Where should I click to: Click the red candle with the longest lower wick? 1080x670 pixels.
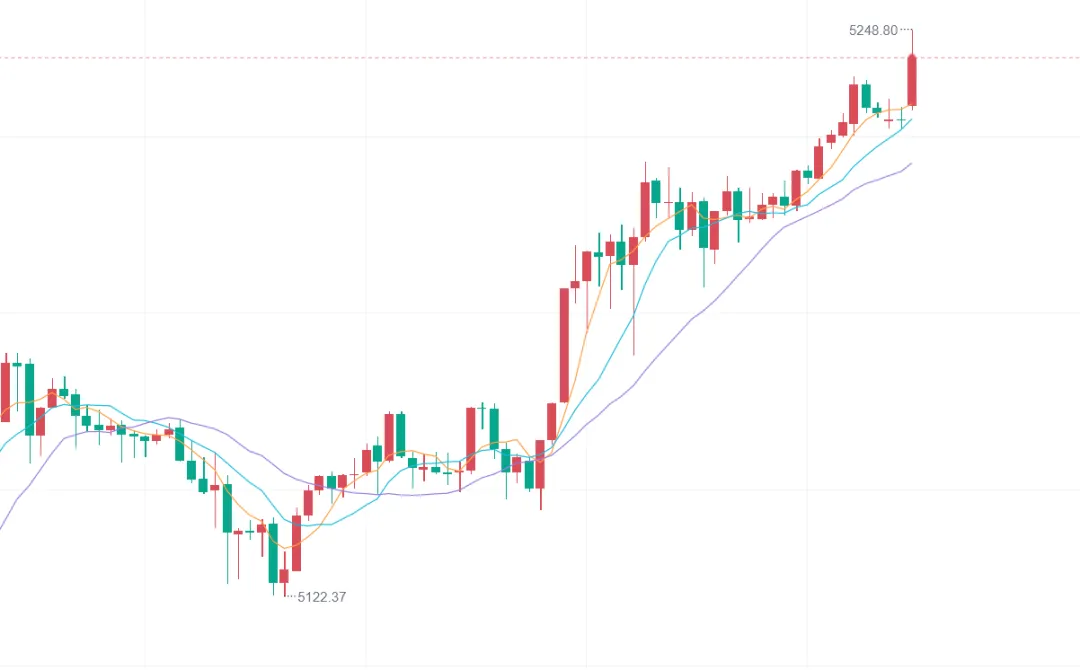633,252
